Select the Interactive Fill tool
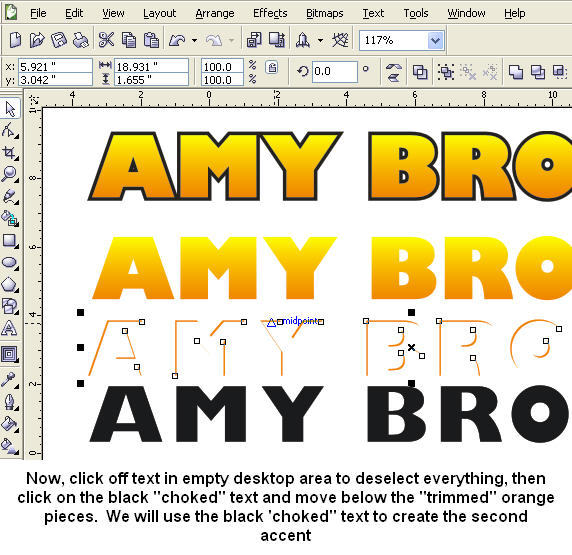 [x=10, y=446]
